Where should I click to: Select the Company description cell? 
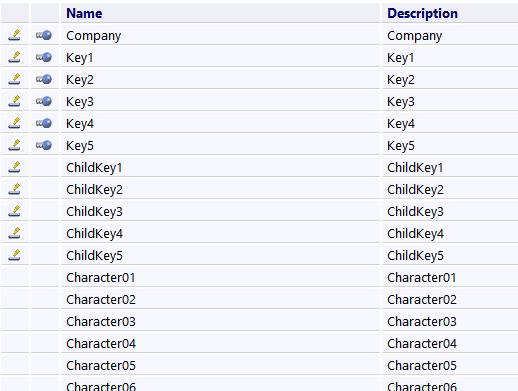click(450, 35)
